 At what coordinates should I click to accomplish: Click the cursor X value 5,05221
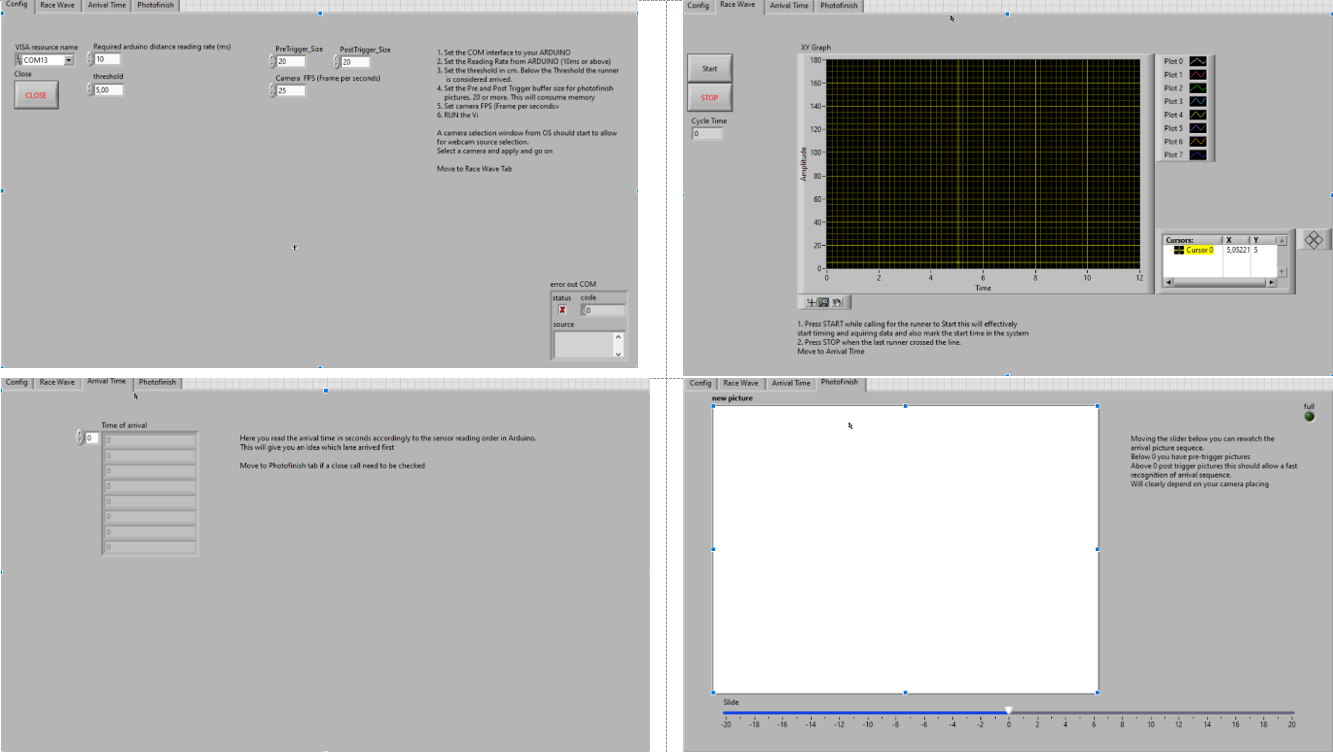click(1236, 250)
